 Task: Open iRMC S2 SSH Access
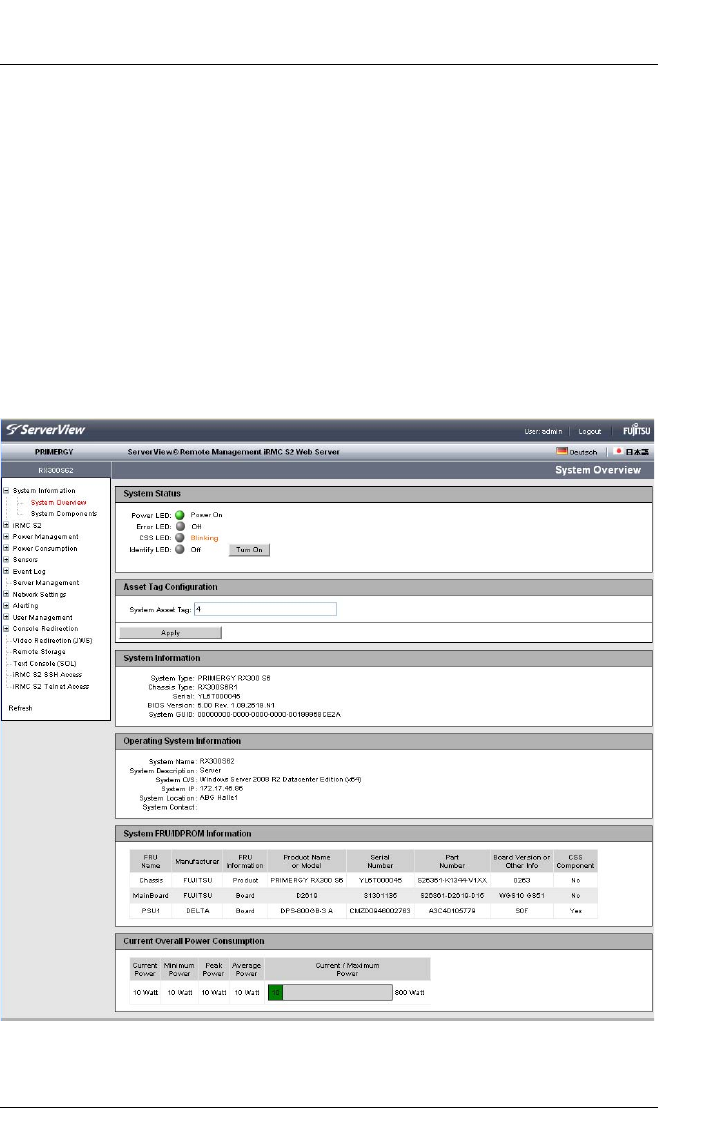pos(47,675)
